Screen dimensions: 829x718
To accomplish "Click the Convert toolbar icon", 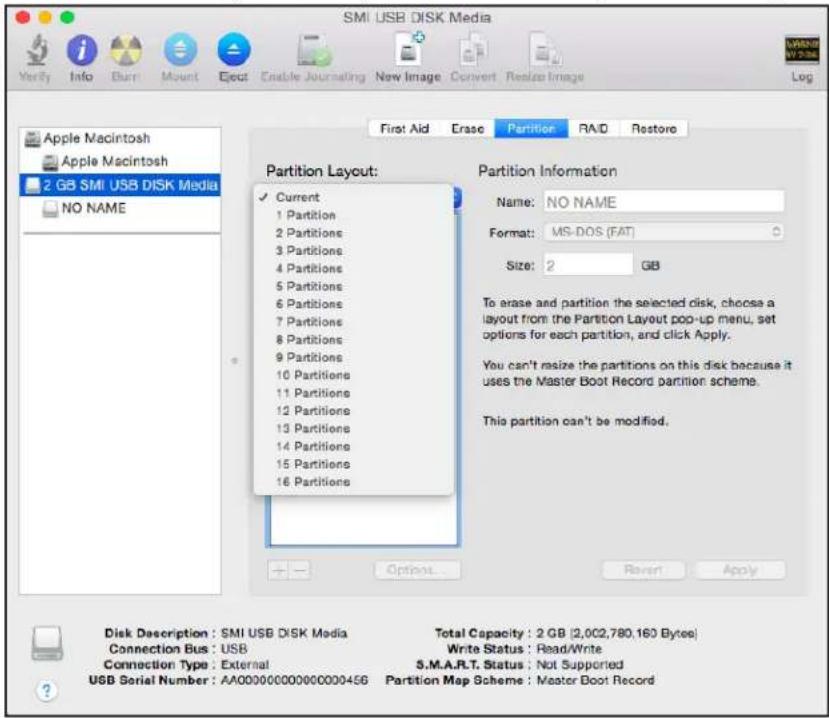I will click(x=473, y=50).
